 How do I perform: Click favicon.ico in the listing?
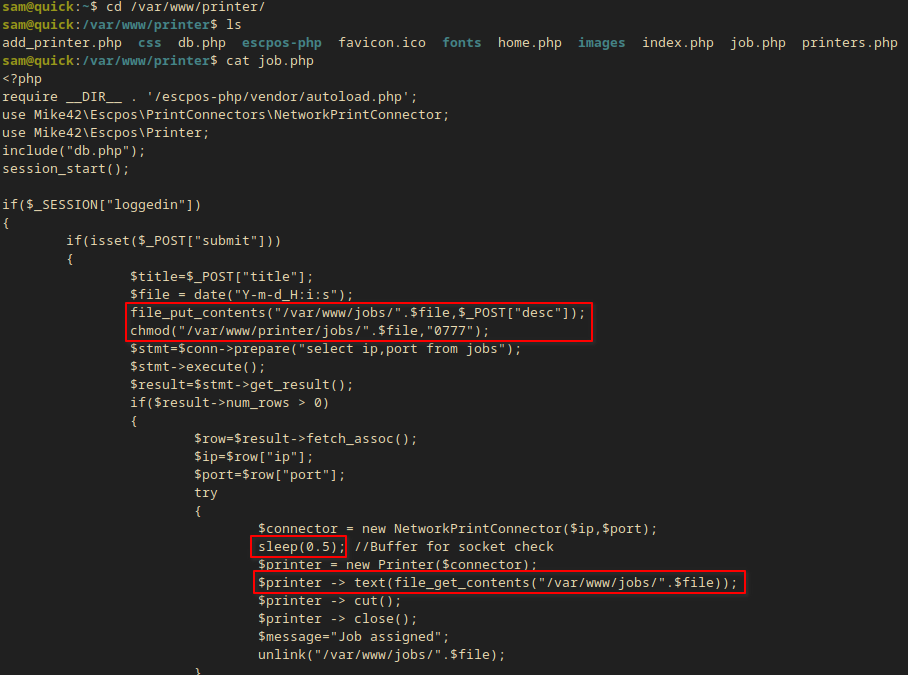[381, 43]
